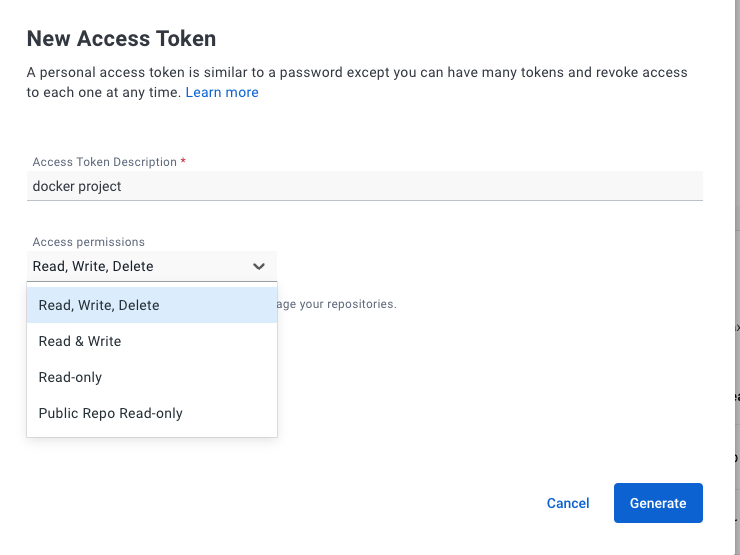The height and width of the screenshot is (555, 740).
Task: Collapse the Access permissions dropdown chevron
Action: (259, 267)
